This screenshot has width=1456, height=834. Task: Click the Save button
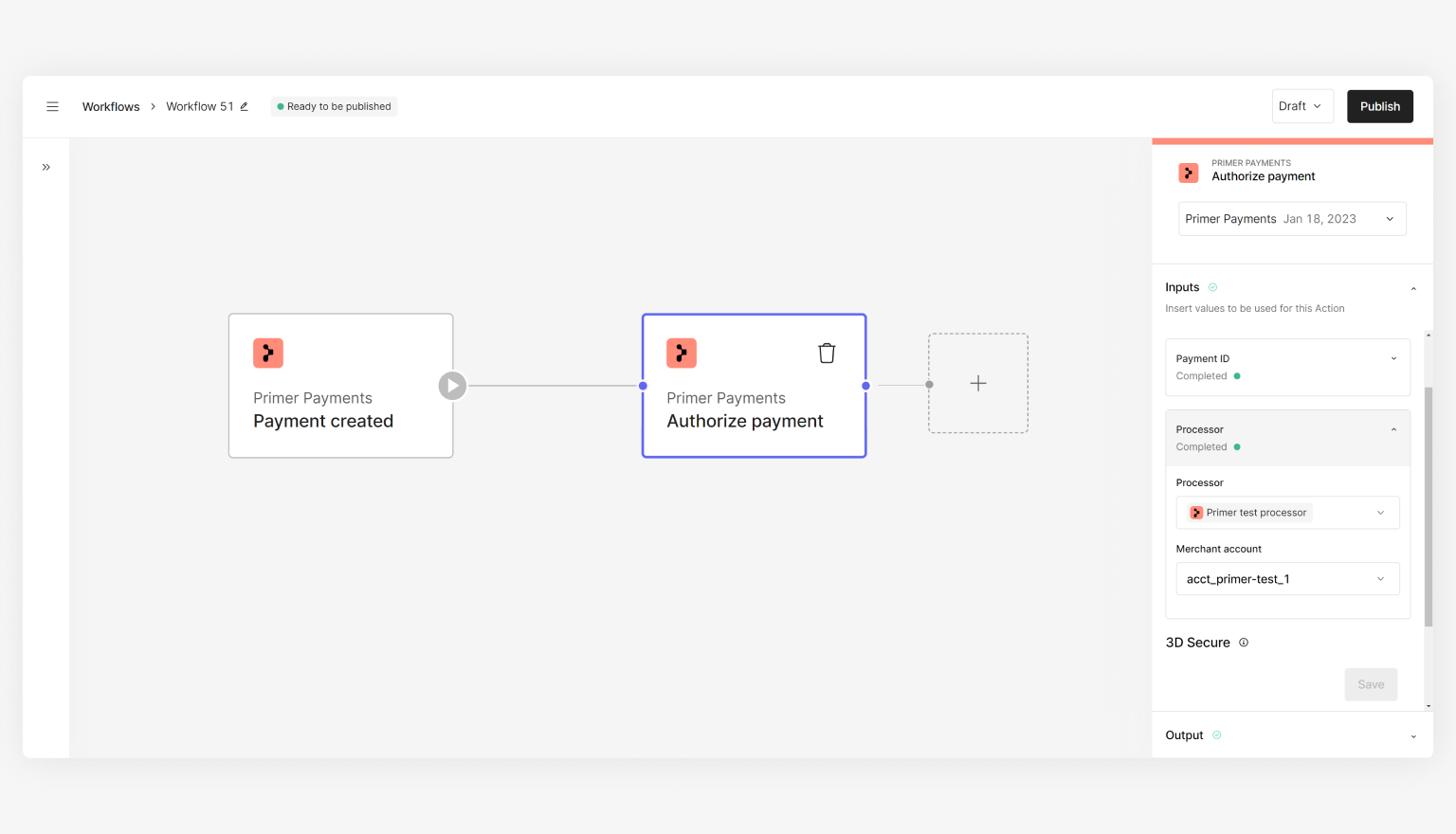tap(1371, 684)
